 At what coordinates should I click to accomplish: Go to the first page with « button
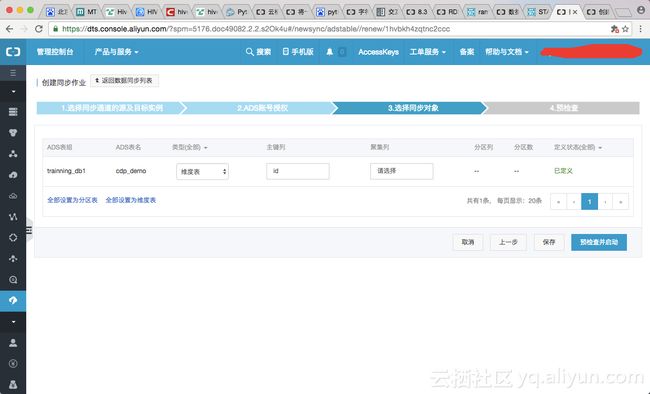(x=558, y=202)
